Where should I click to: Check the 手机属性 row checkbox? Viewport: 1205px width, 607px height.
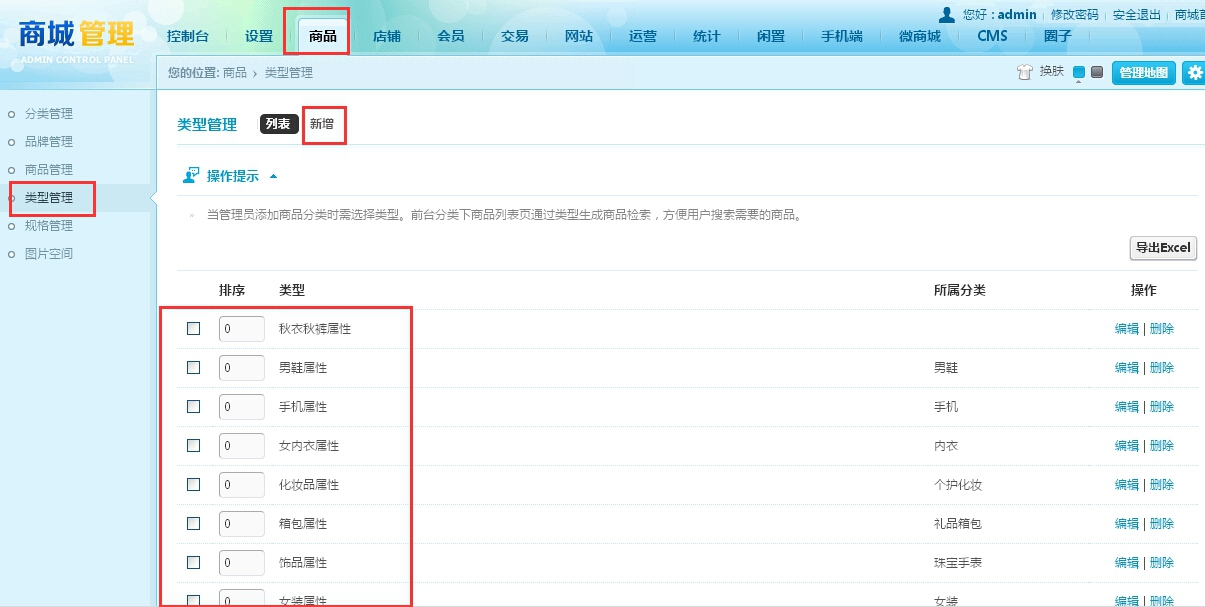pyautogui.click(x=194, y=406)
